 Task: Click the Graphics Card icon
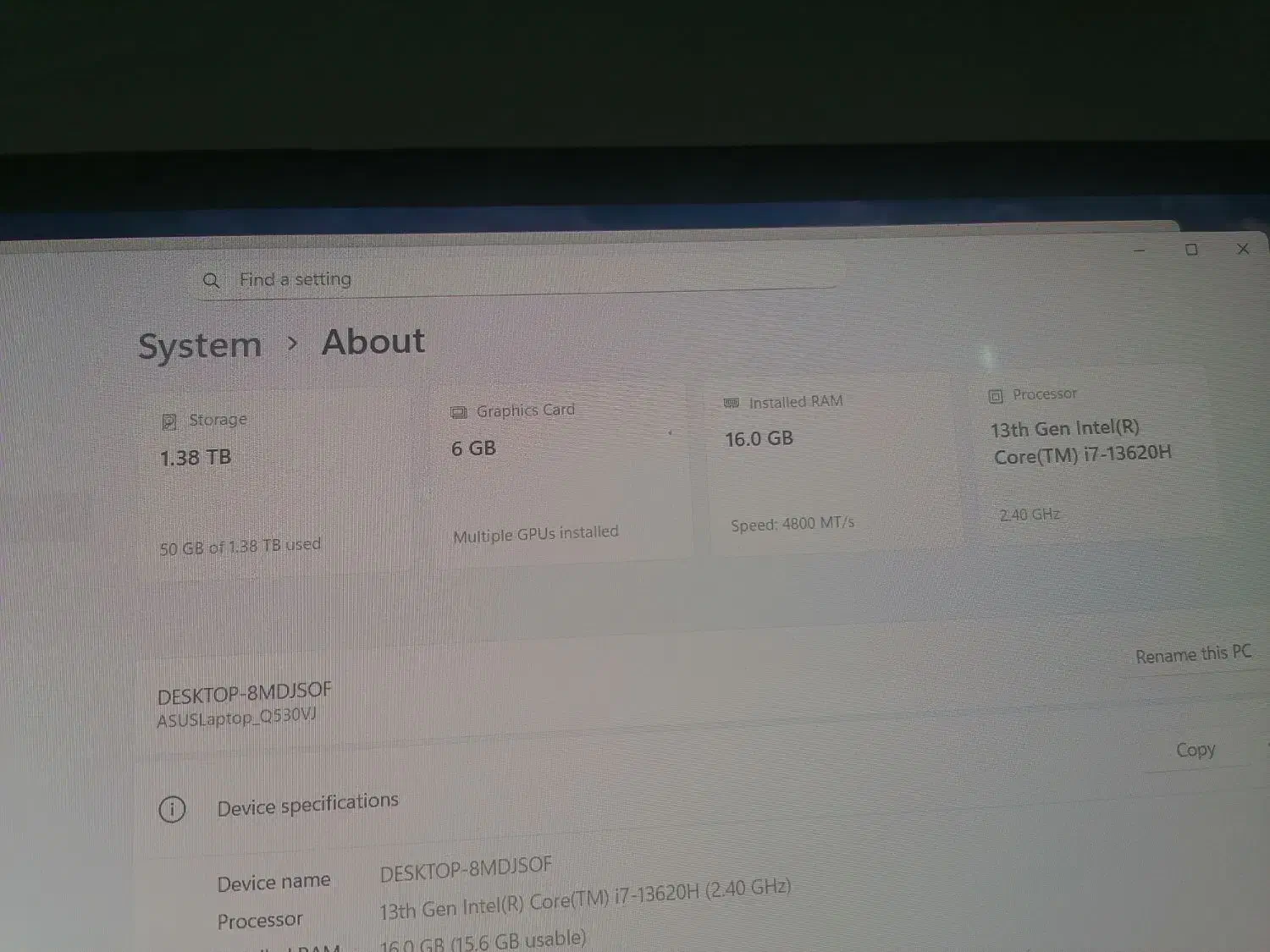coord(459,412)
